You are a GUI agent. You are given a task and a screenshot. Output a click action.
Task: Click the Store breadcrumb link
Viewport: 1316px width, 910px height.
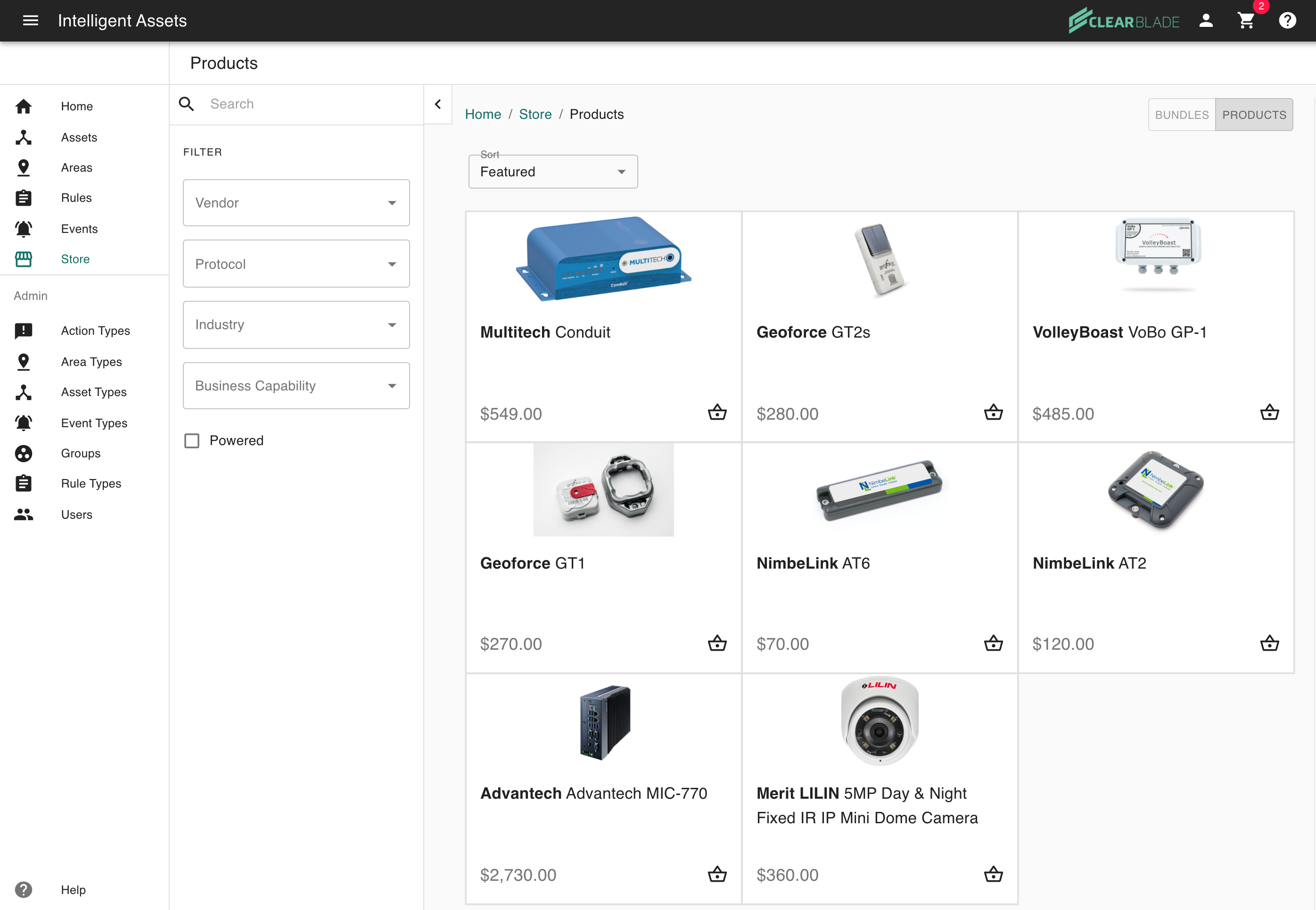click(x=535, y=114)
